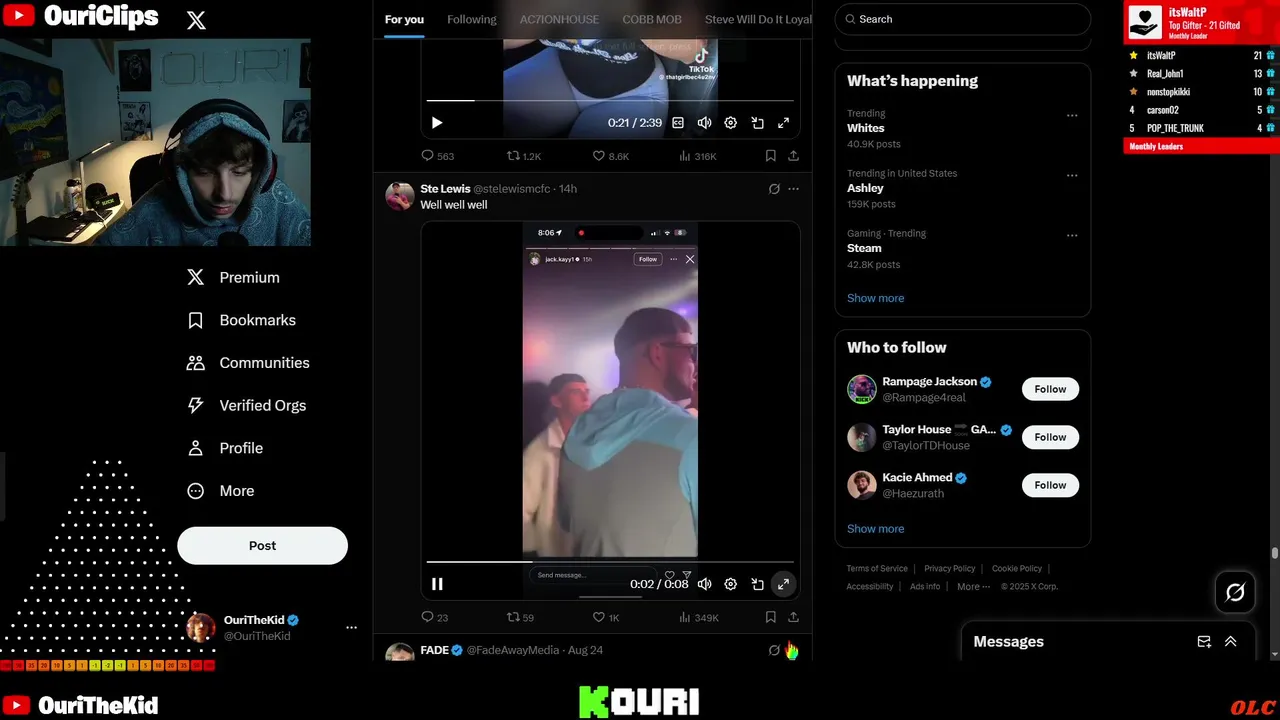1280x720 pixels.
Task: Open the Steam trending topic
Action: click(x=864, y=248)
